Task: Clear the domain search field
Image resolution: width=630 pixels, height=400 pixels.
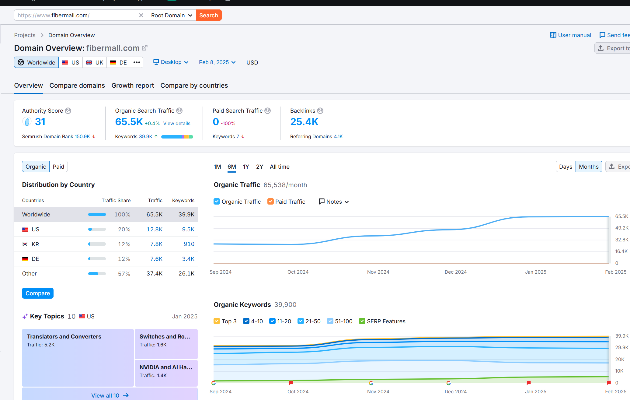Action: pyautogui.click(x=141, y=15)
